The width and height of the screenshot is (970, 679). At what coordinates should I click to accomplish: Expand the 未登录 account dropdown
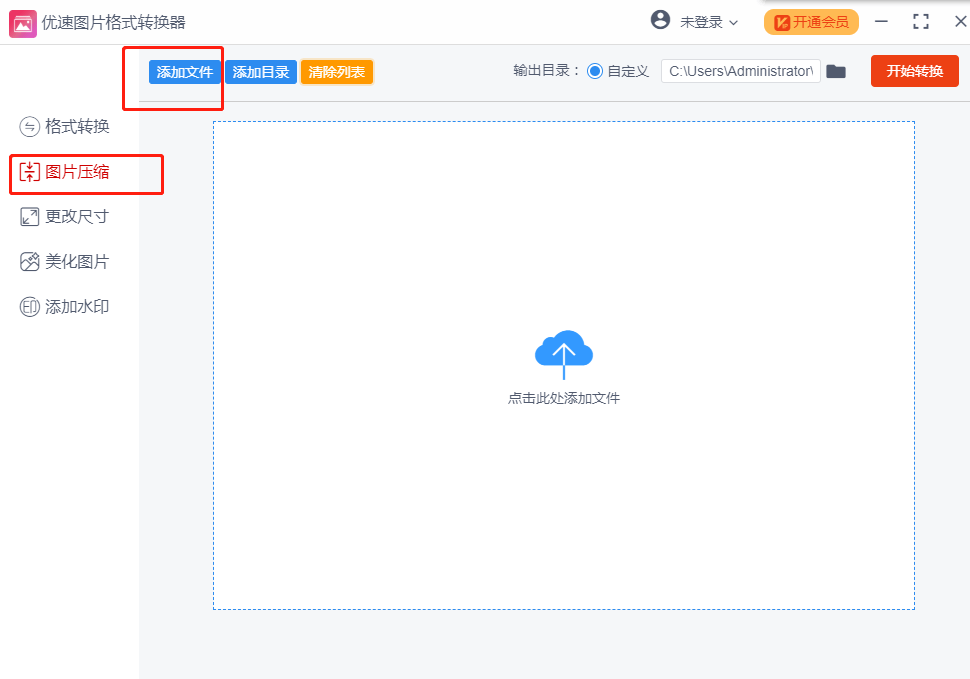coord(709,22)
